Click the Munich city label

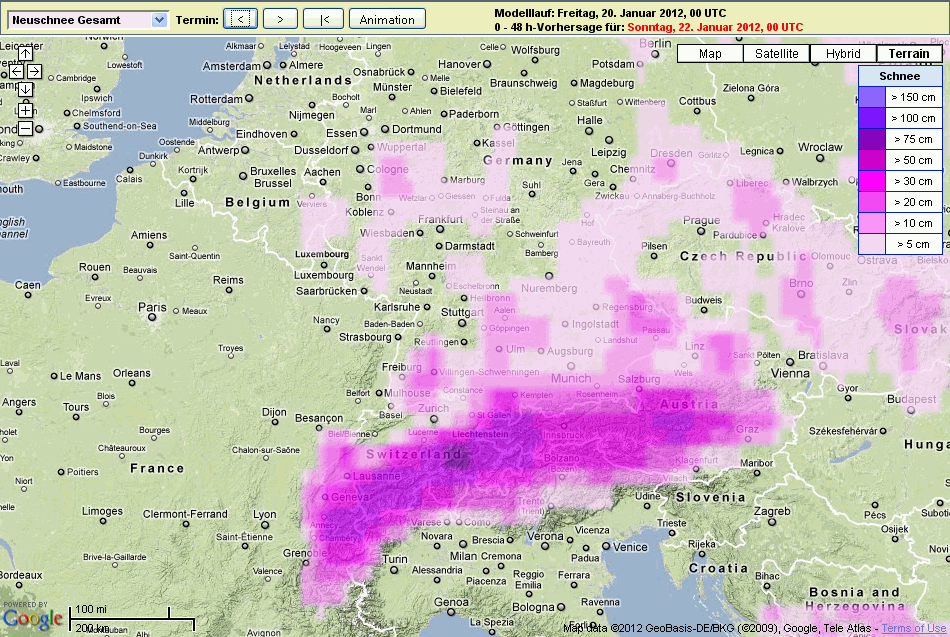pyautogui.click(x=571, y=378)
